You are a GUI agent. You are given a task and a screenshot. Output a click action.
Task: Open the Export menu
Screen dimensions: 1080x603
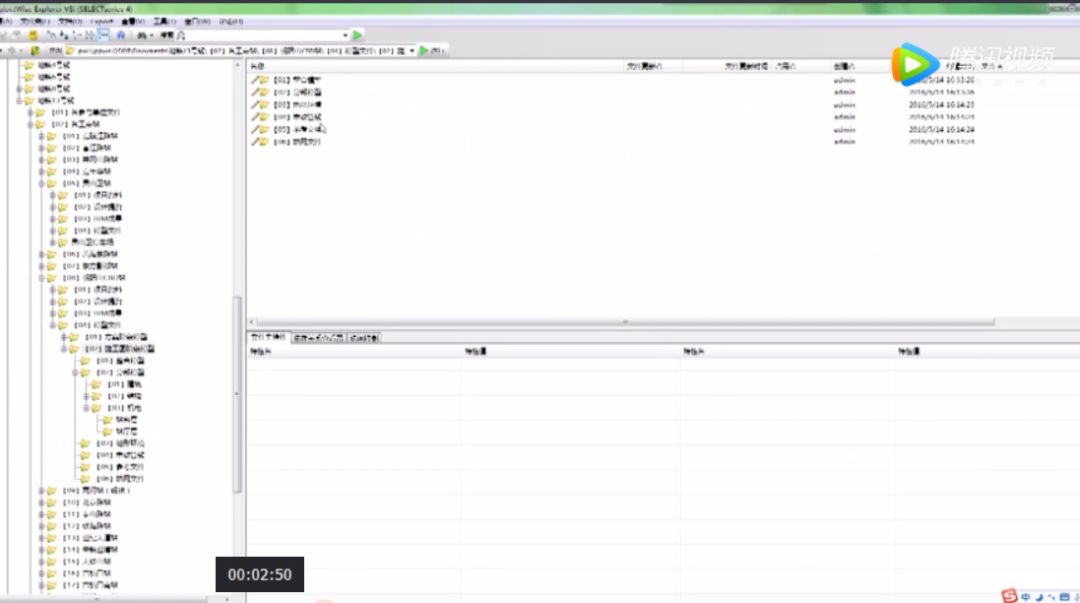(x=101, y=21)
